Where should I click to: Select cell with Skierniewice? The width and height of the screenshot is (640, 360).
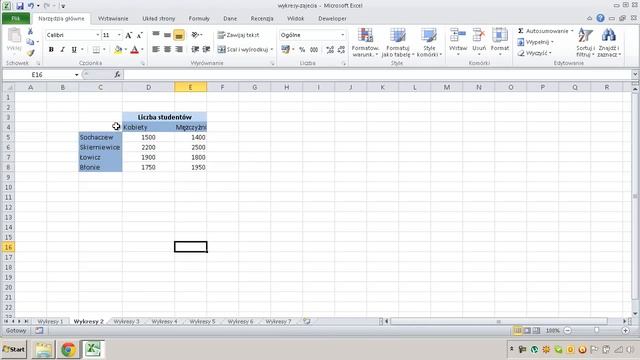100,147
